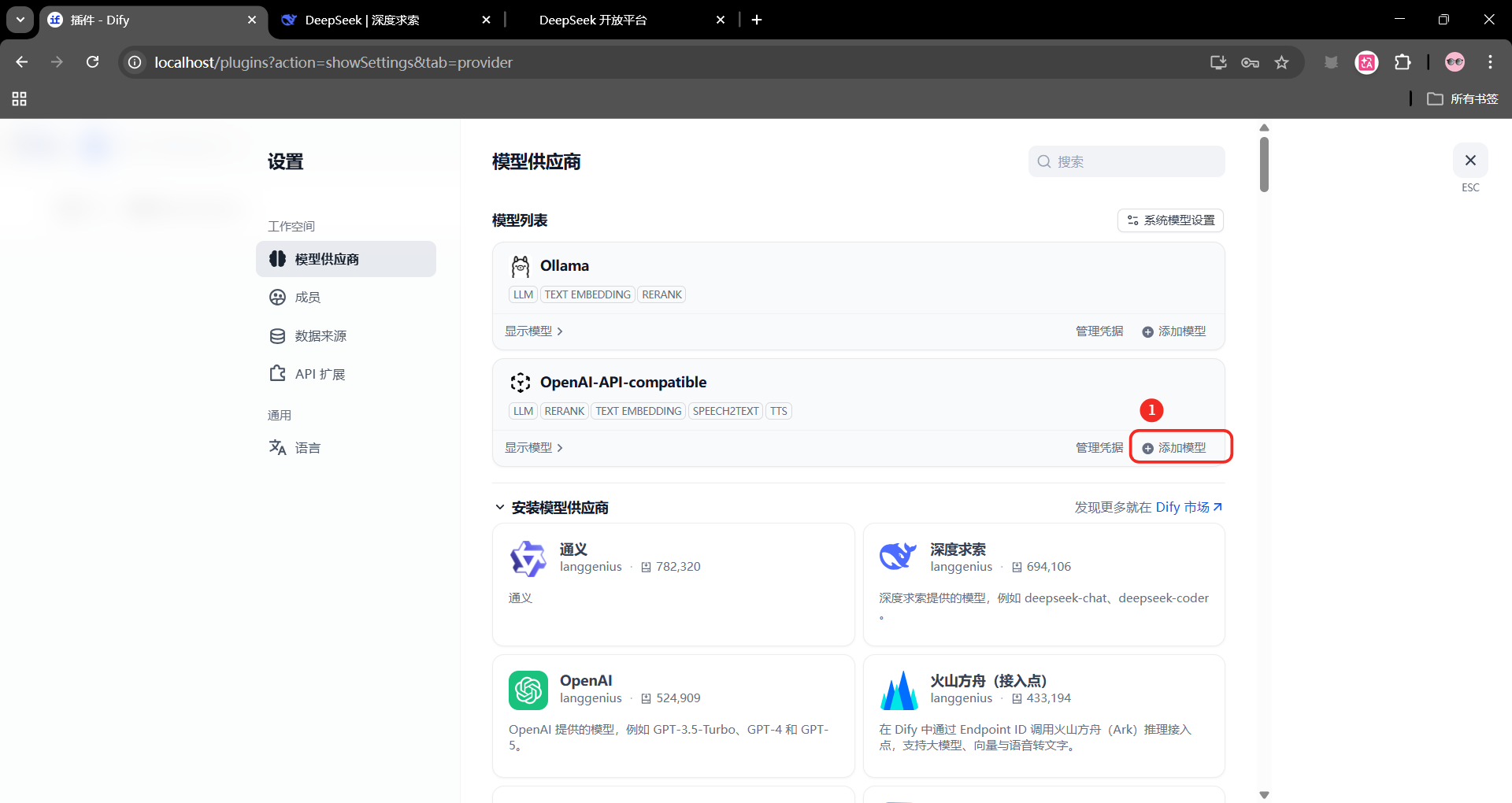This screenshot has height=803, width=1512.
Task: Open the Dify 市场 link
Action: [x=1188, y=508]
